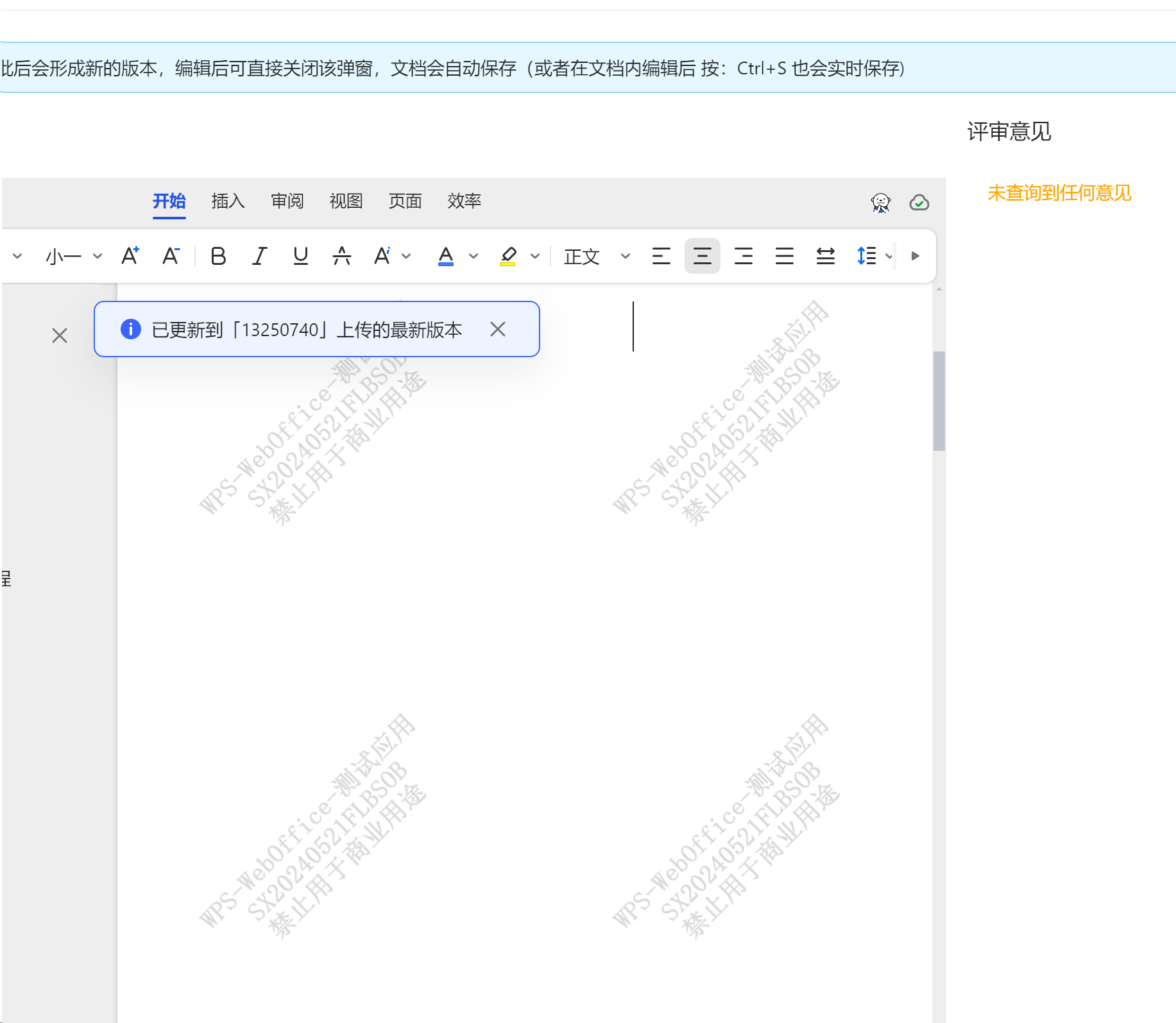The width and height of the screenshot is (1176, 1023).
Task: Switch to 开始 tab
Action: click(169, 201)
